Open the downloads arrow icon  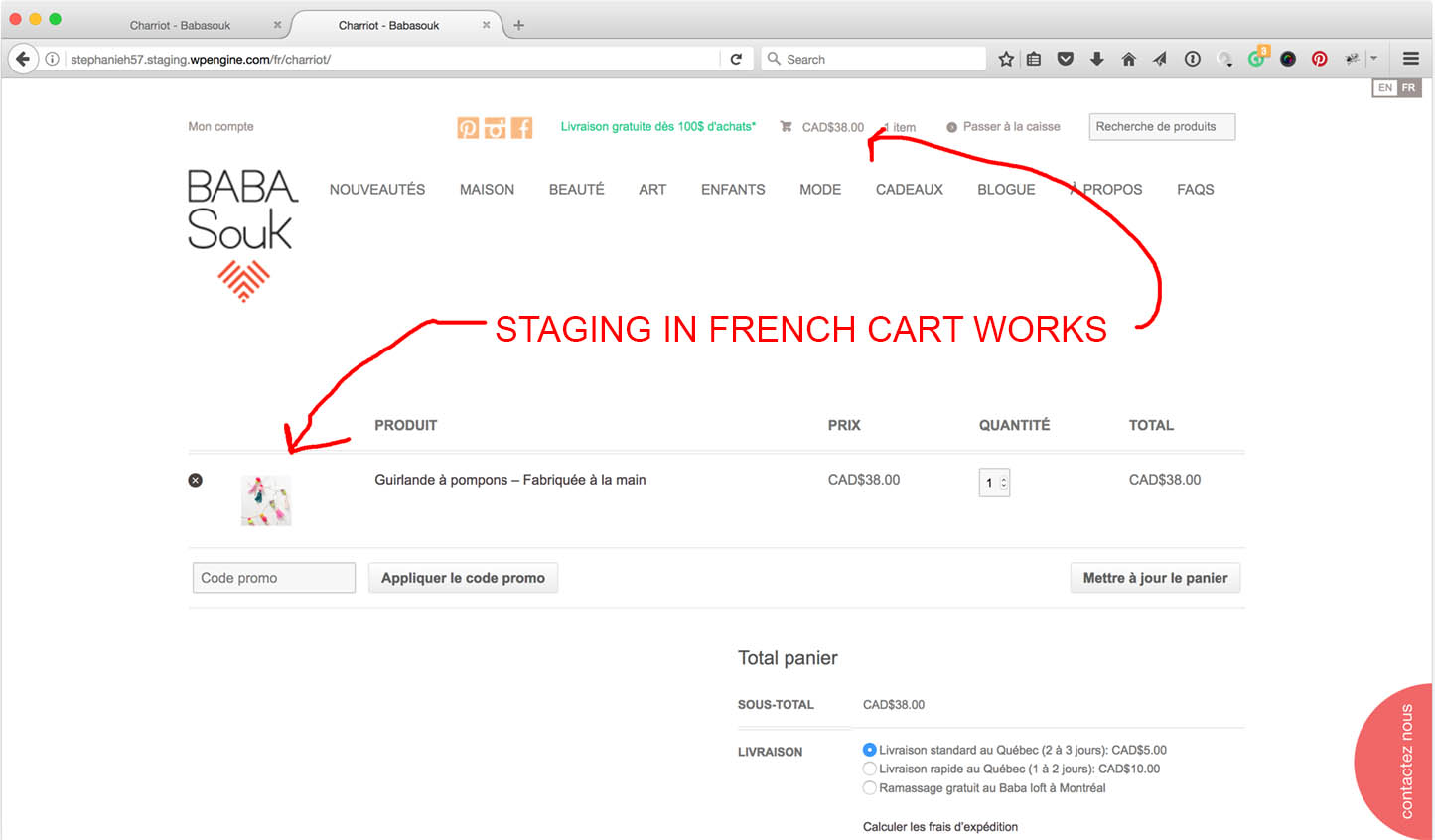click(x=1097, y=59)
